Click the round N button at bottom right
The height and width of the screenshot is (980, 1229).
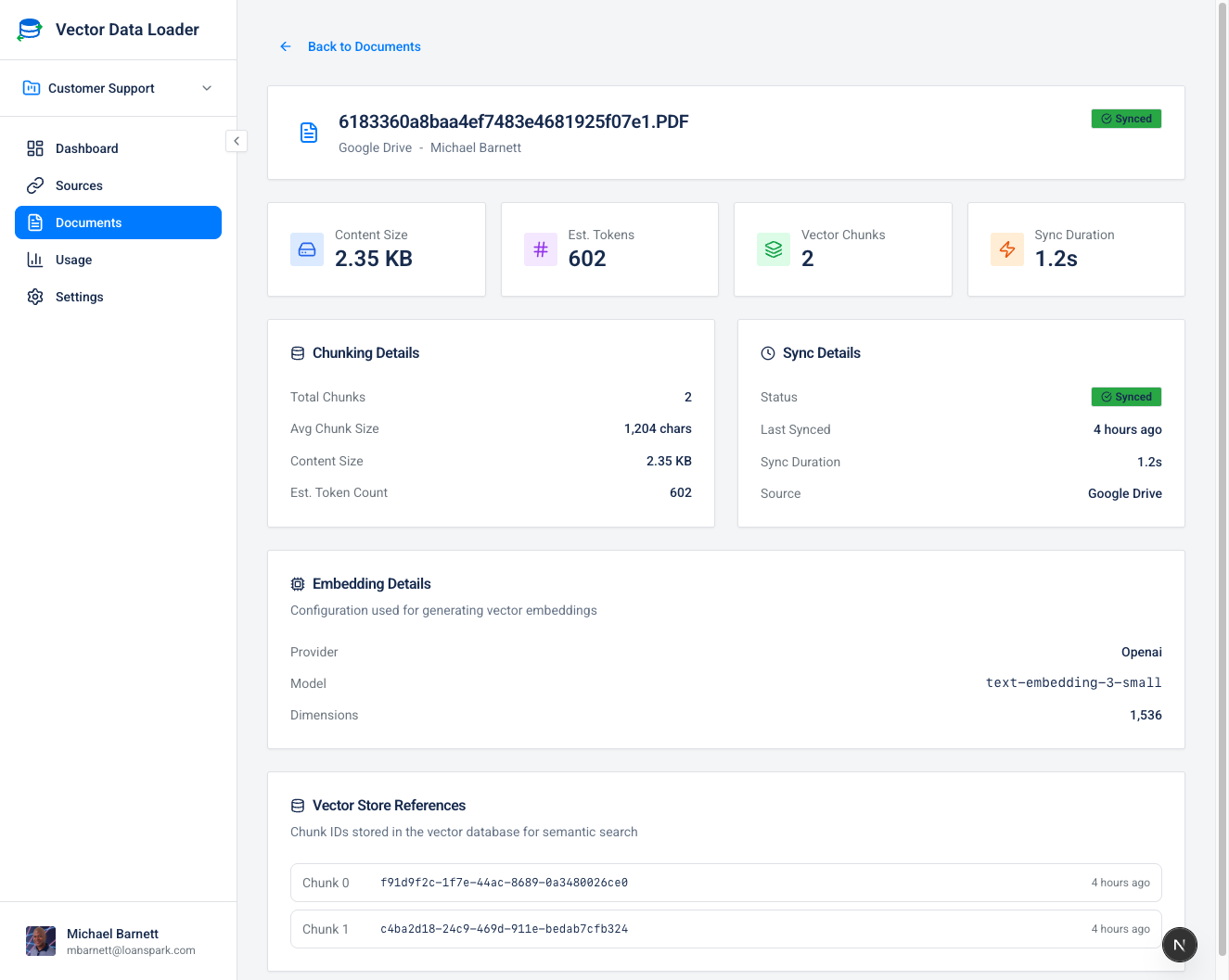point(1179,945)
